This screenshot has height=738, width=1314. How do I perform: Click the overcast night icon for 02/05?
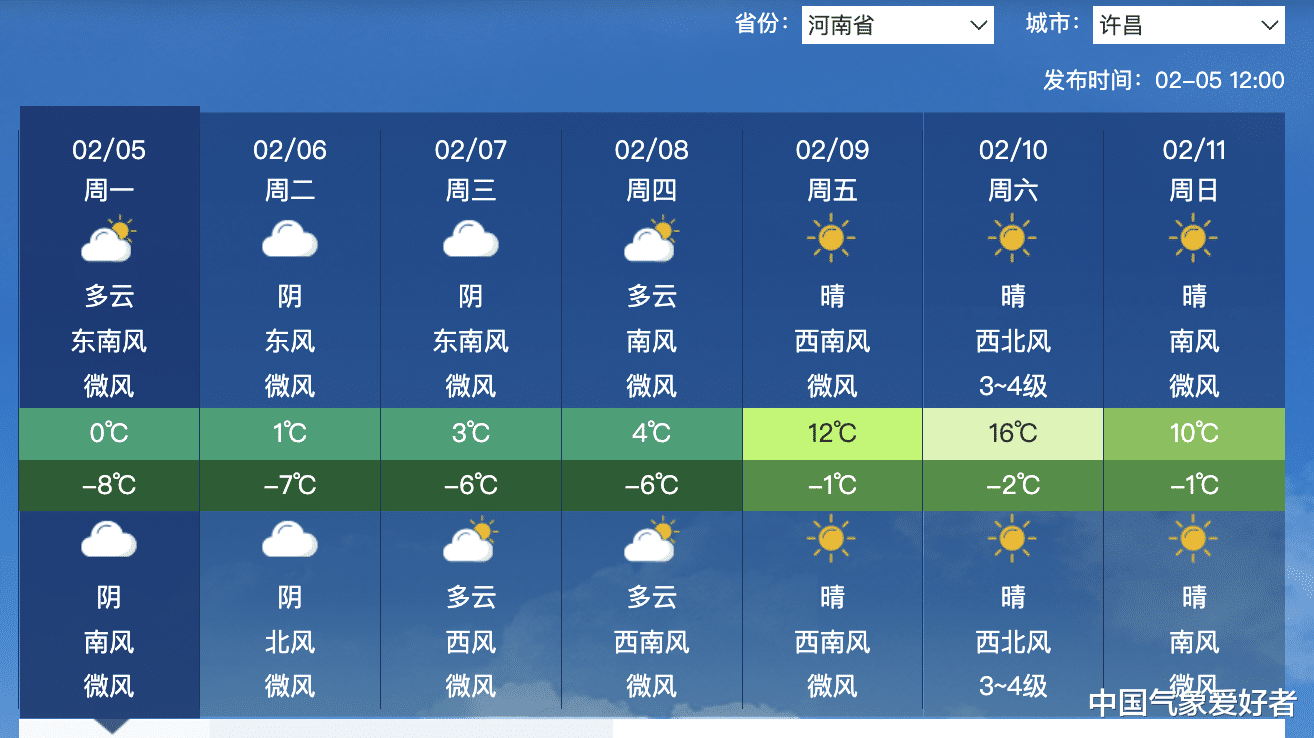(x=109, y=541)
